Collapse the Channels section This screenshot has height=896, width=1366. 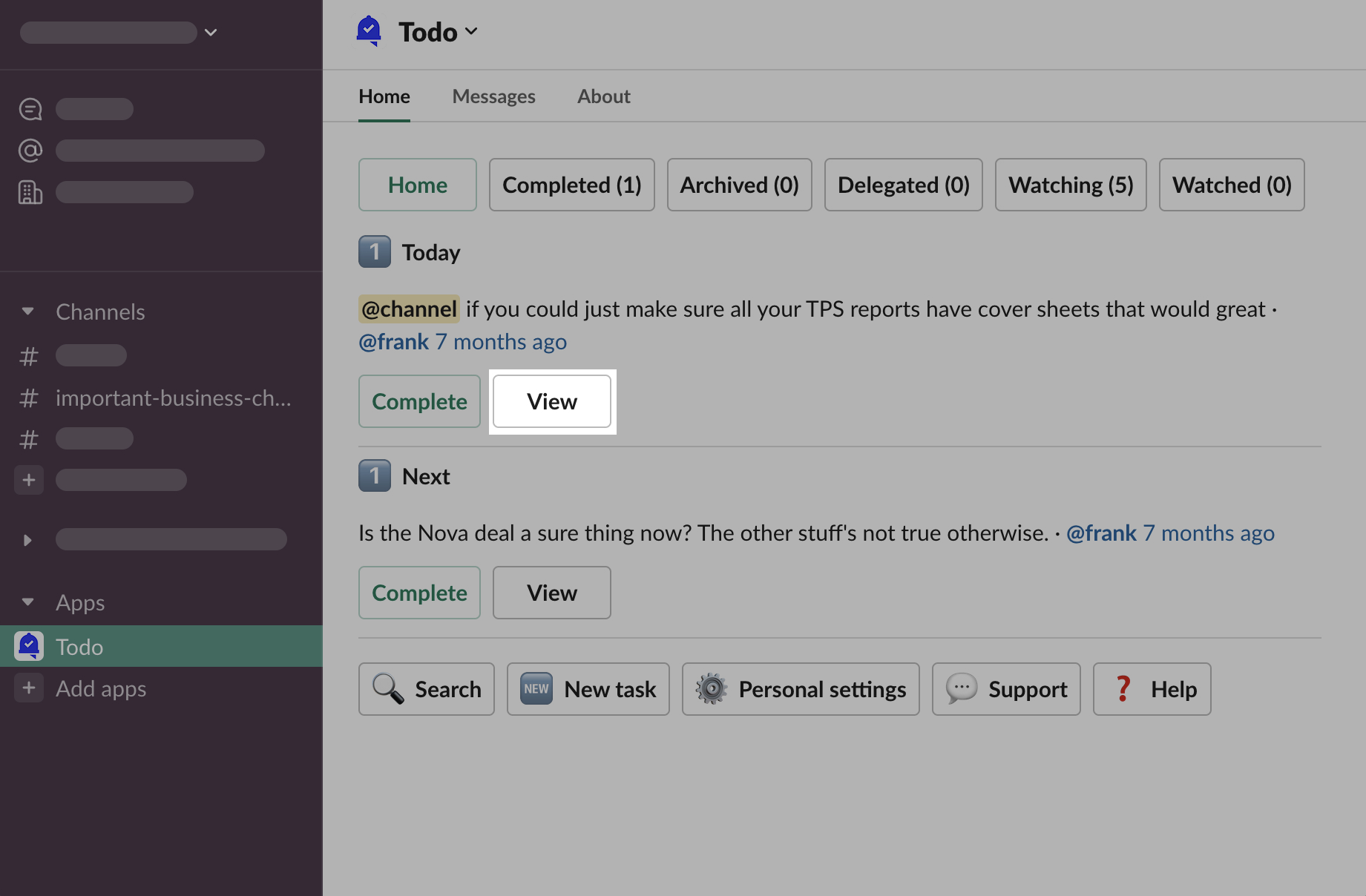pos(28,312)
